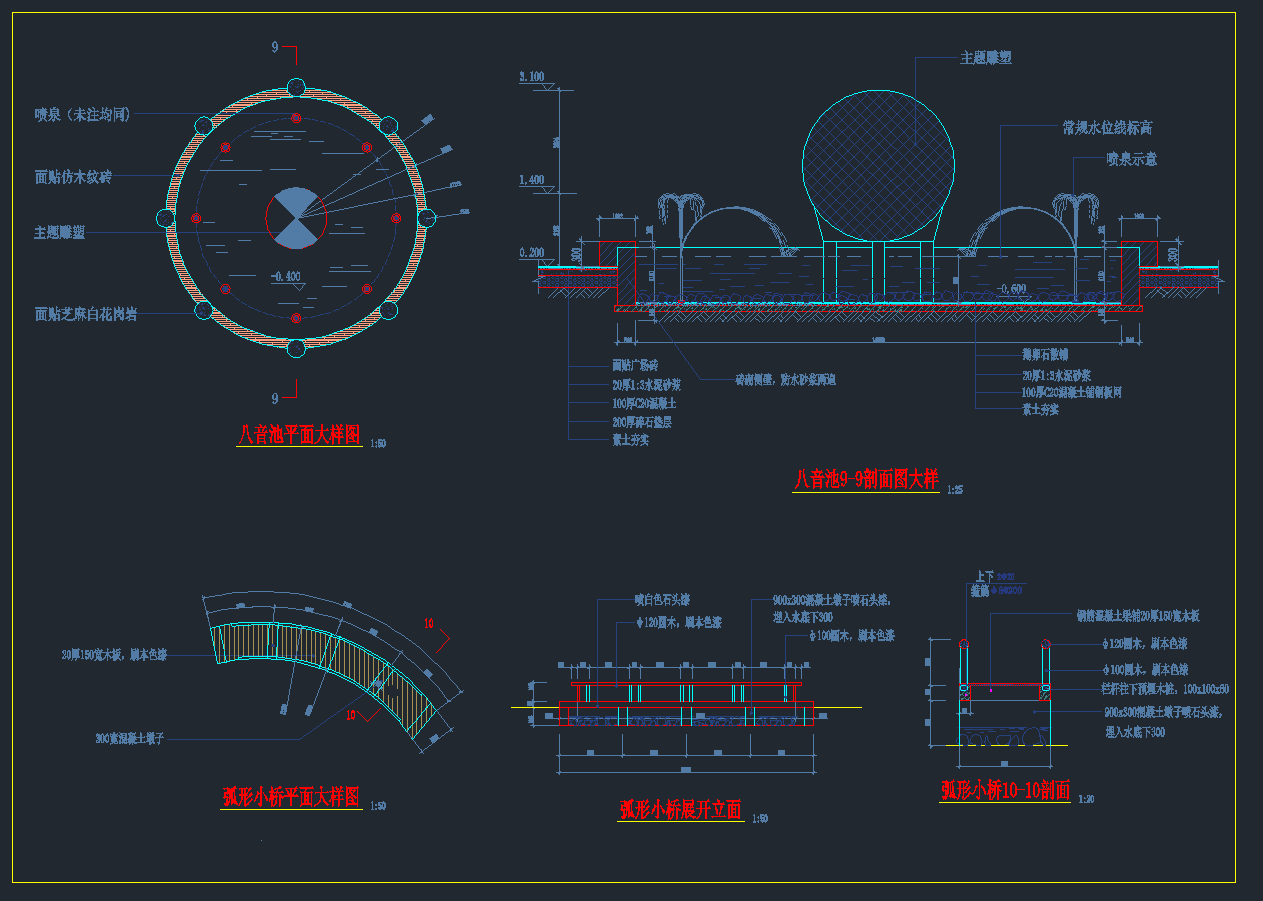Click the 八音池平面大样图 drawing title

(x=299, y=435)
